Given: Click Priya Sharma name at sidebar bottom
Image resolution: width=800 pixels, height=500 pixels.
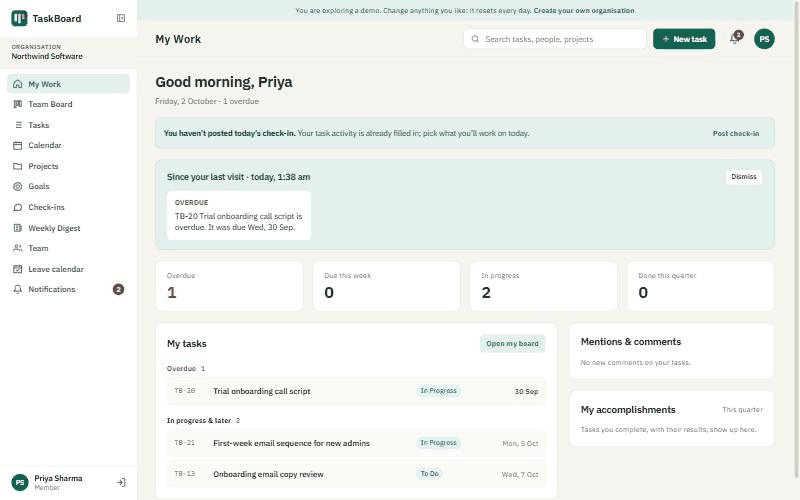Looking at the screenshot, I should click(58, 479).
